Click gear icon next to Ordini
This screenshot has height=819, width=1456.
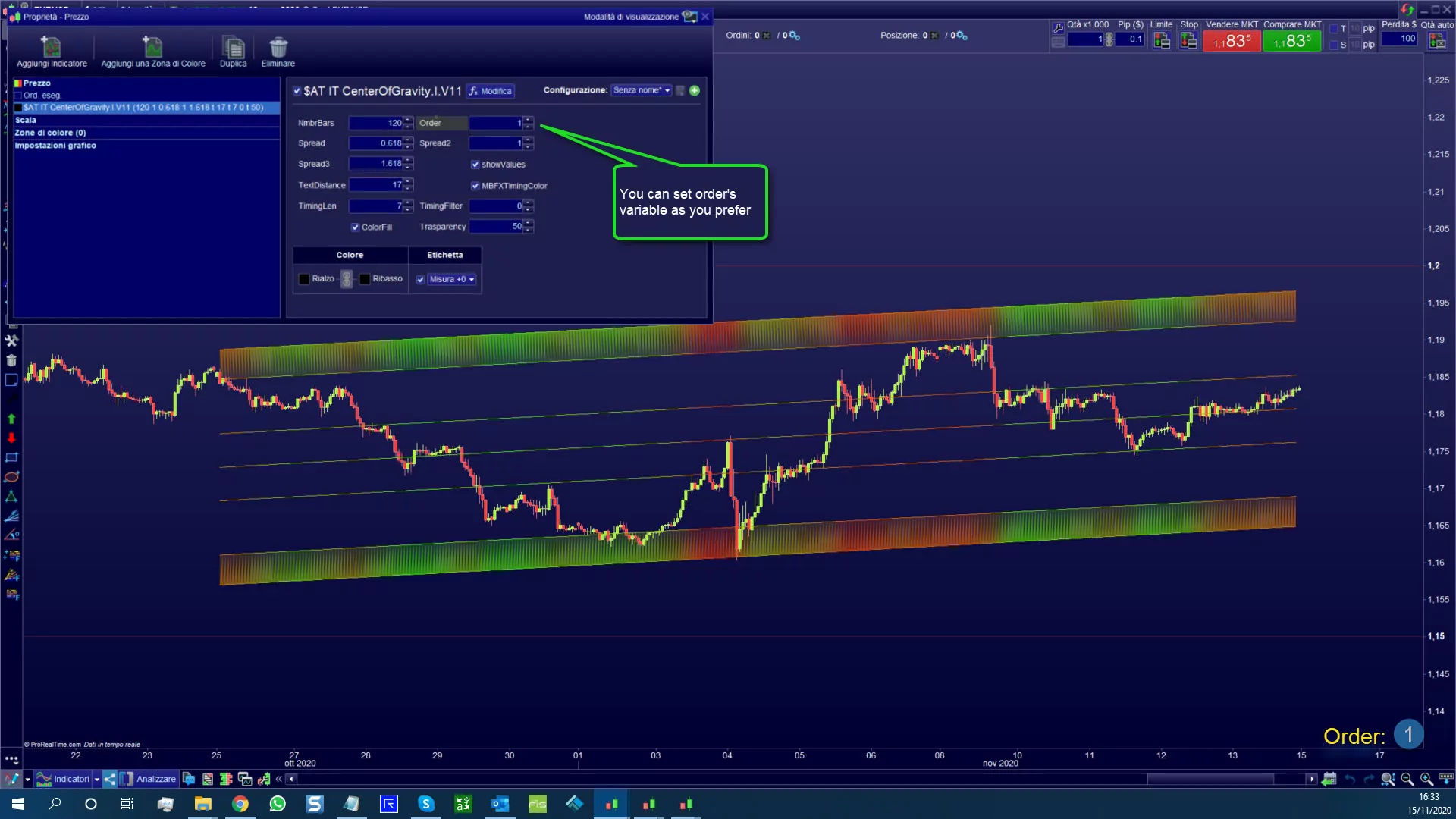point(794,36)
